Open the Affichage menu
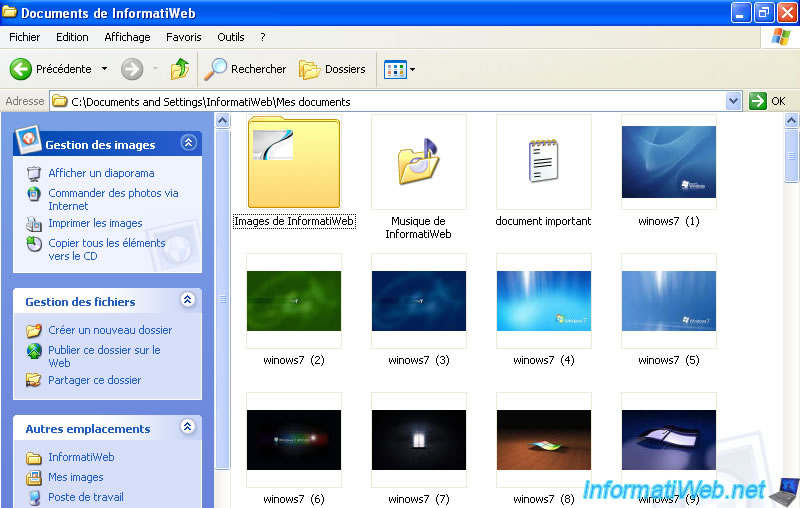This screenshot has height=508, width=800. 127,37
